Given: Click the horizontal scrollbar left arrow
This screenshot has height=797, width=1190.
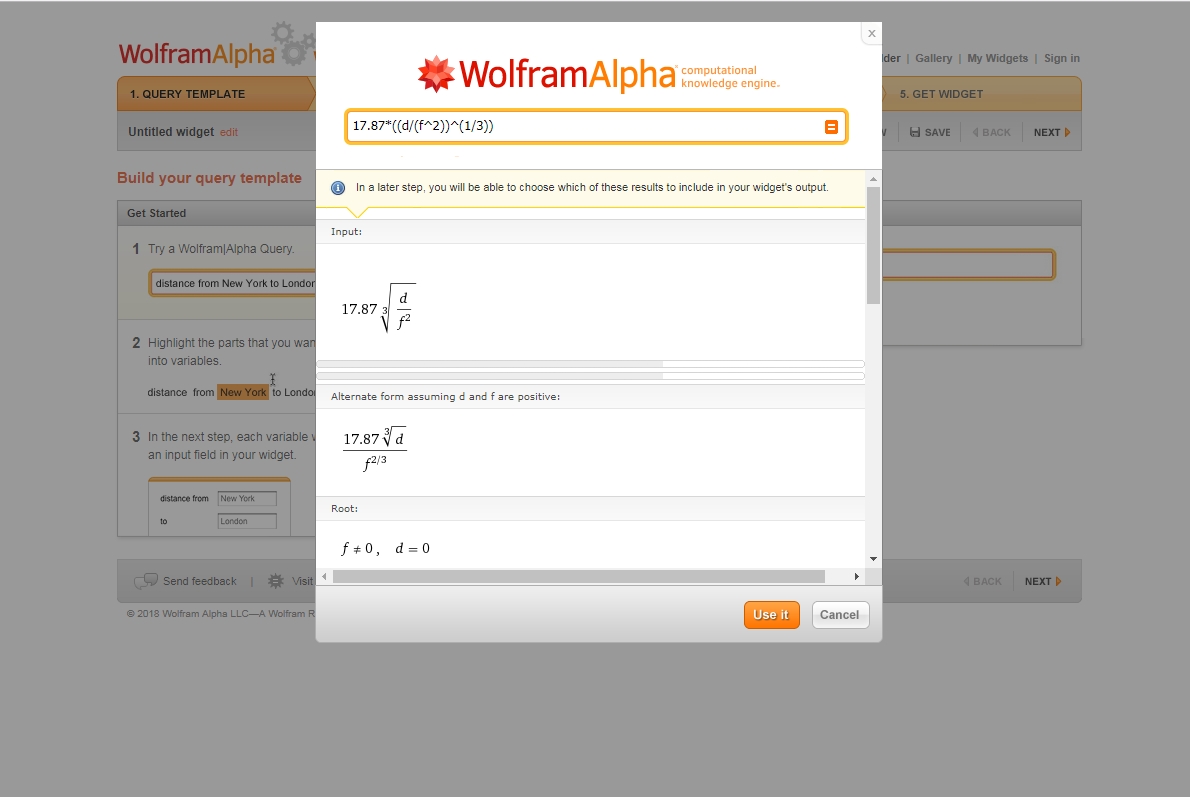Looking at the screenshot, I should (325, 577).
